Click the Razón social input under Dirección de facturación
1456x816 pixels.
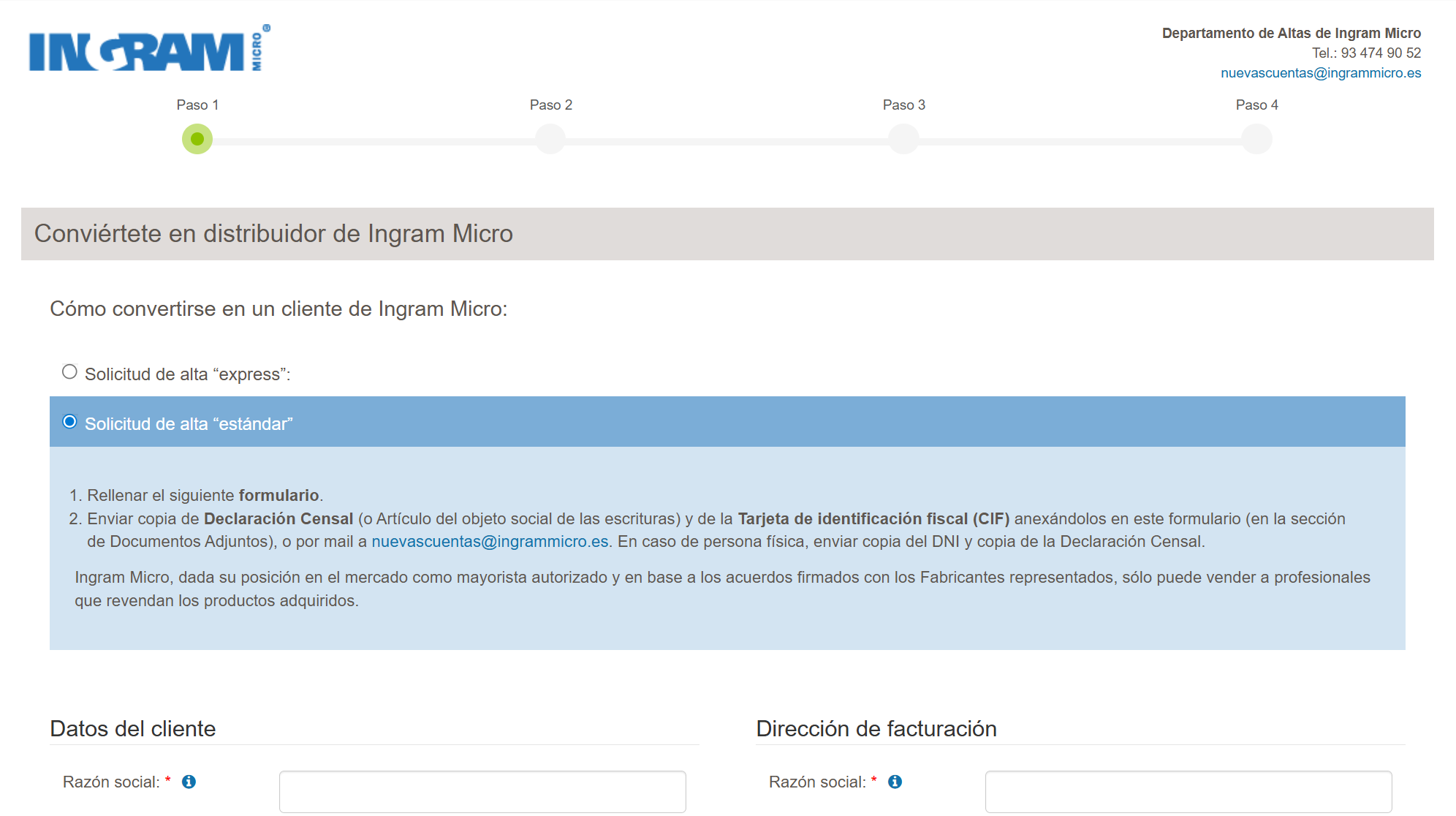(1189, 792)
